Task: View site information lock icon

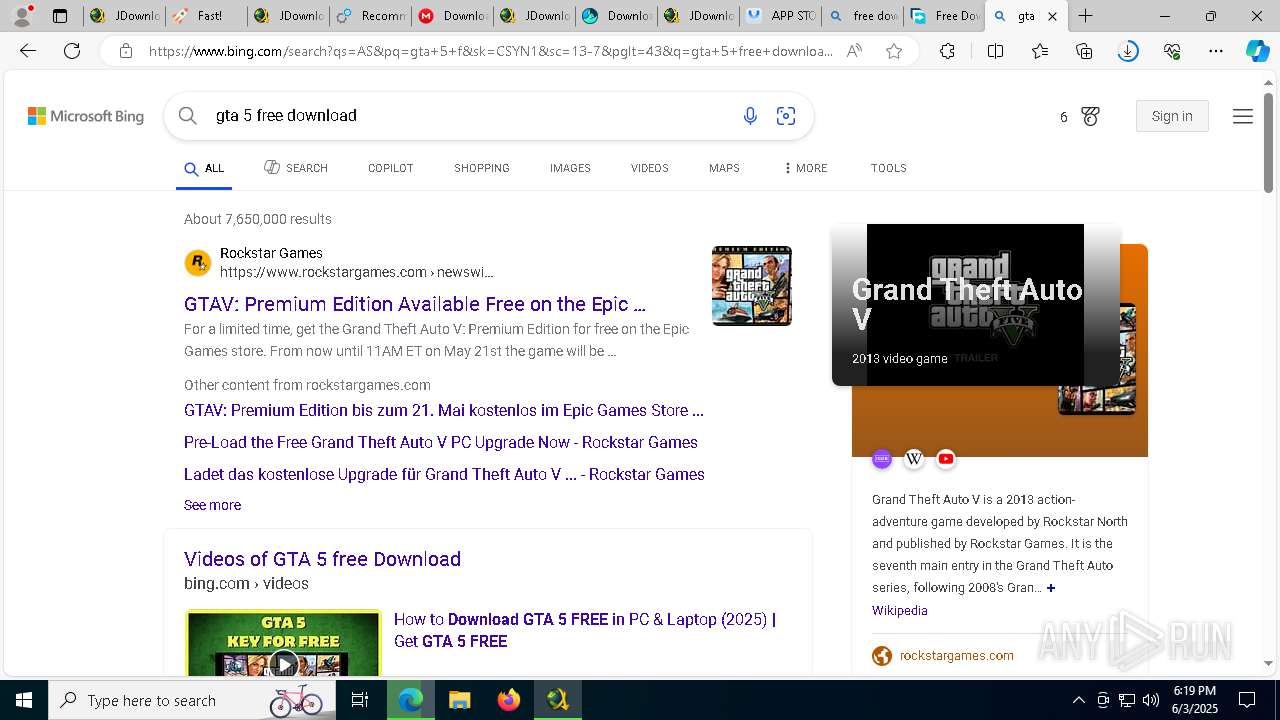Action: (x=126, y=51)
